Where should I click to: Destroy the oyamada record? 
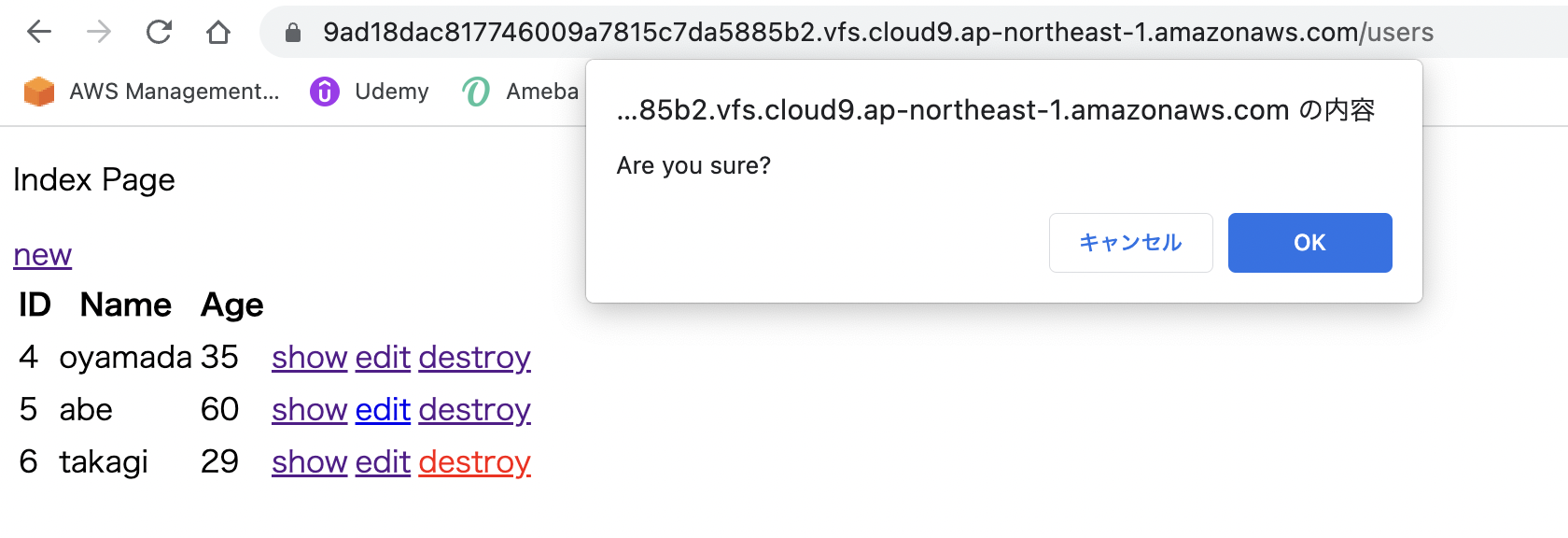pos(474,358)
